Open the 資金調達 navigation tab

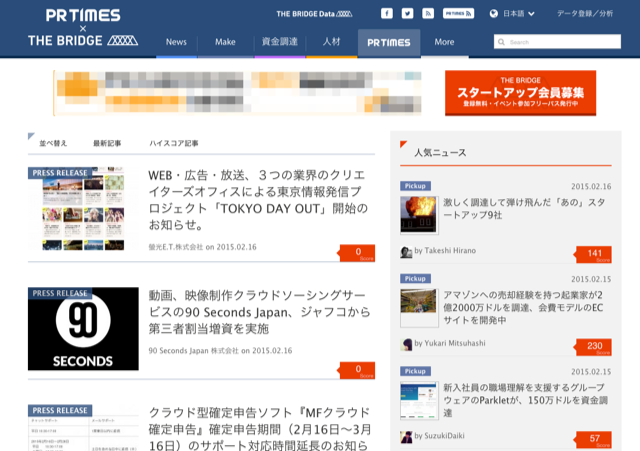tap(280, 42)
